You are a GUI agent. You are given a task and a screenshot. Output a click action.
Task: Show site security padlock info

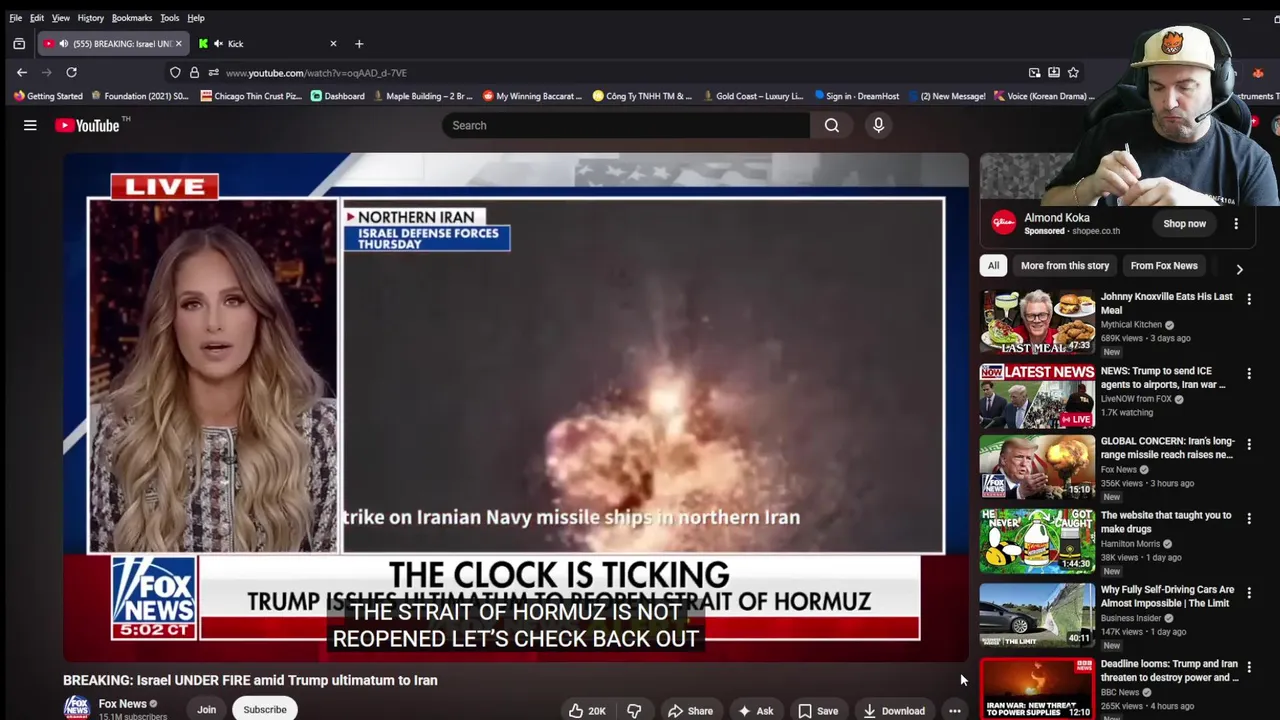point(195,73)
